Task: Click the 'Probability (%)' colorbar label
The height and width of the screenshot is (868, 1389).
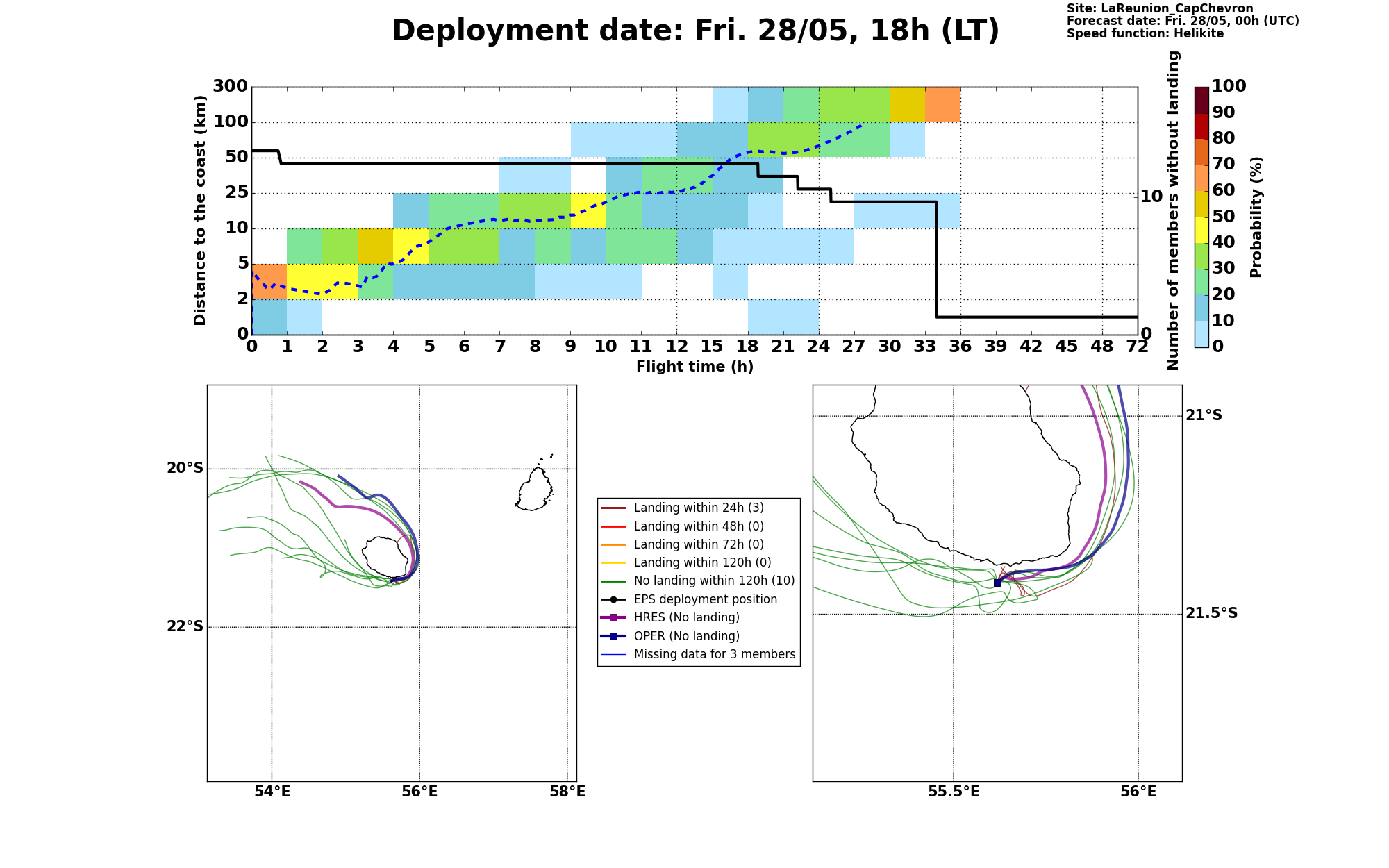Action: pos(1256,217)
